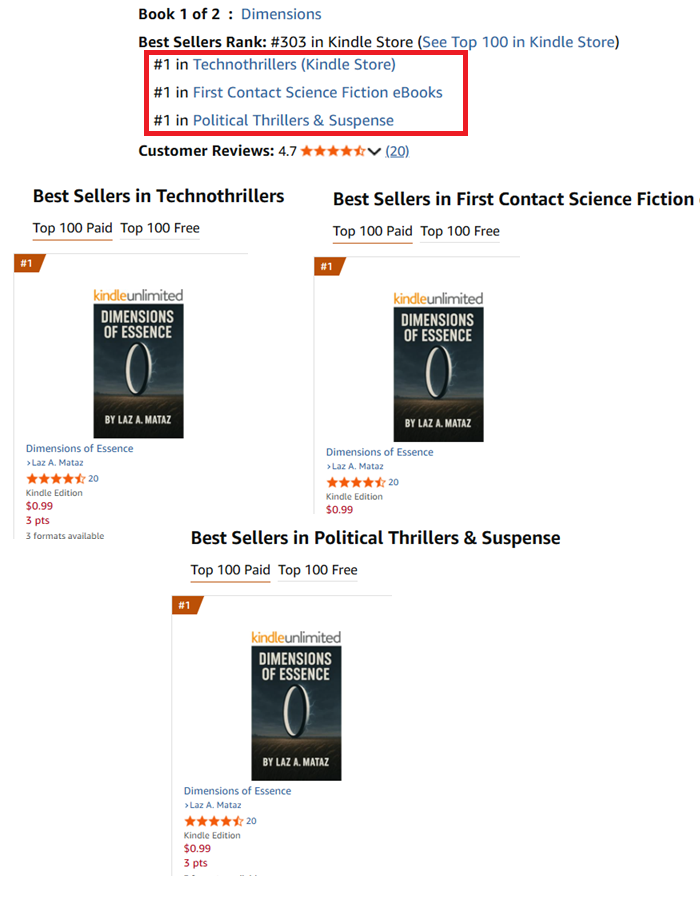Open the book cover thumbnail in the Technothrillers listing
Viewport: 700px width, 900px height.
[139, 372]
